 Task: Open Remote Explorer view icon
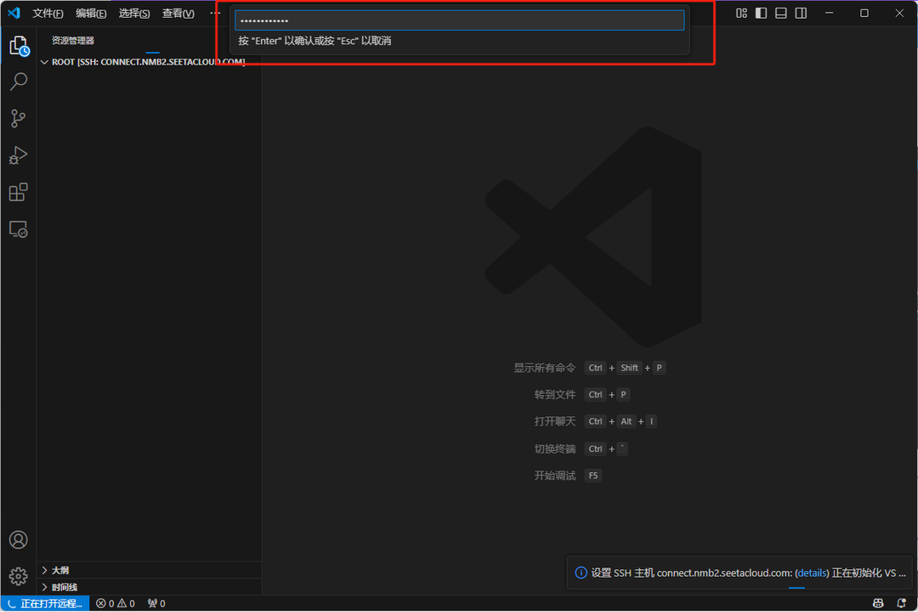point(19,229)
